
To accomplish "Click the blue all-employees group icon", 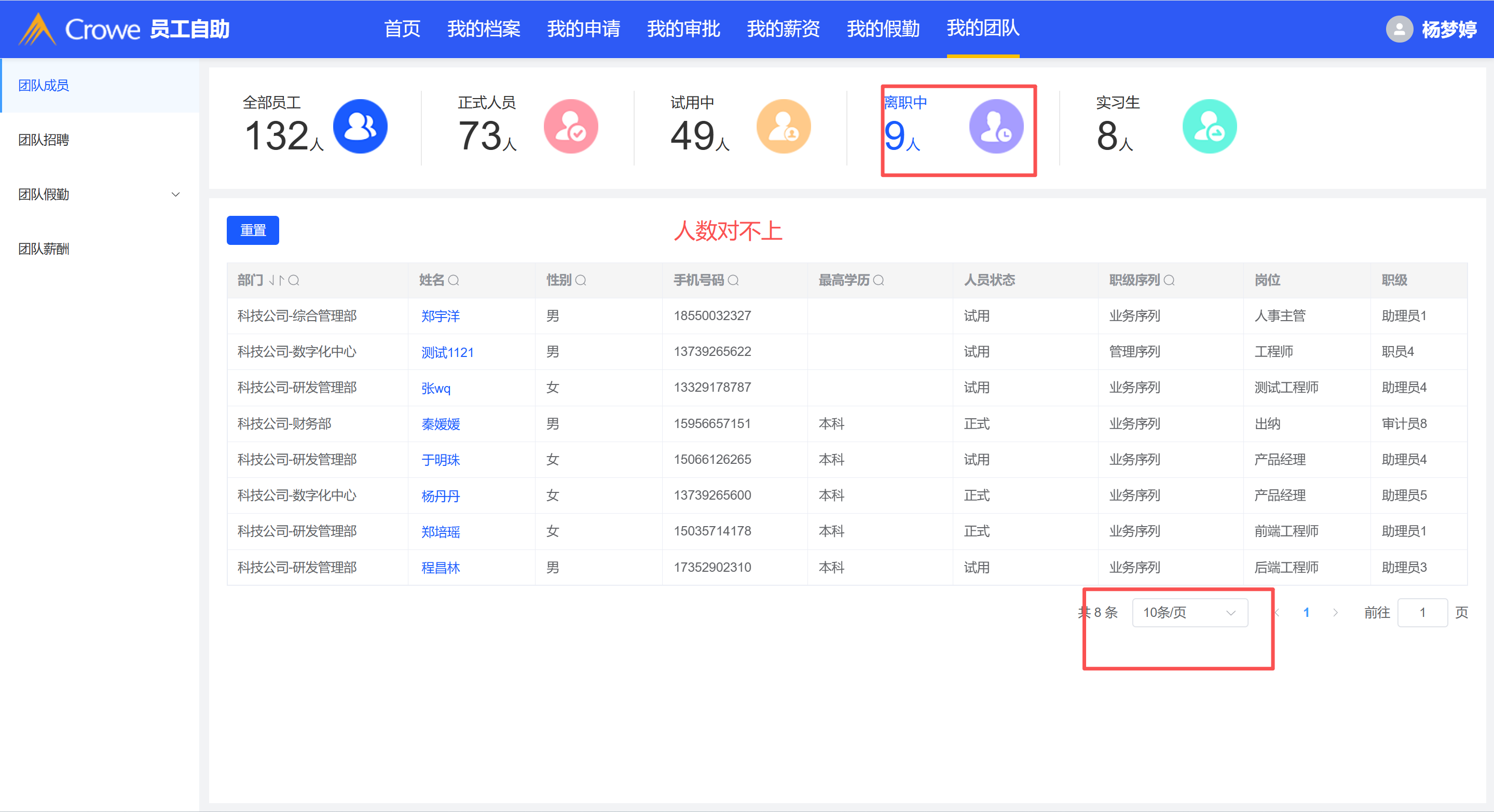I will pyautogui.click(x=360, y=127).
